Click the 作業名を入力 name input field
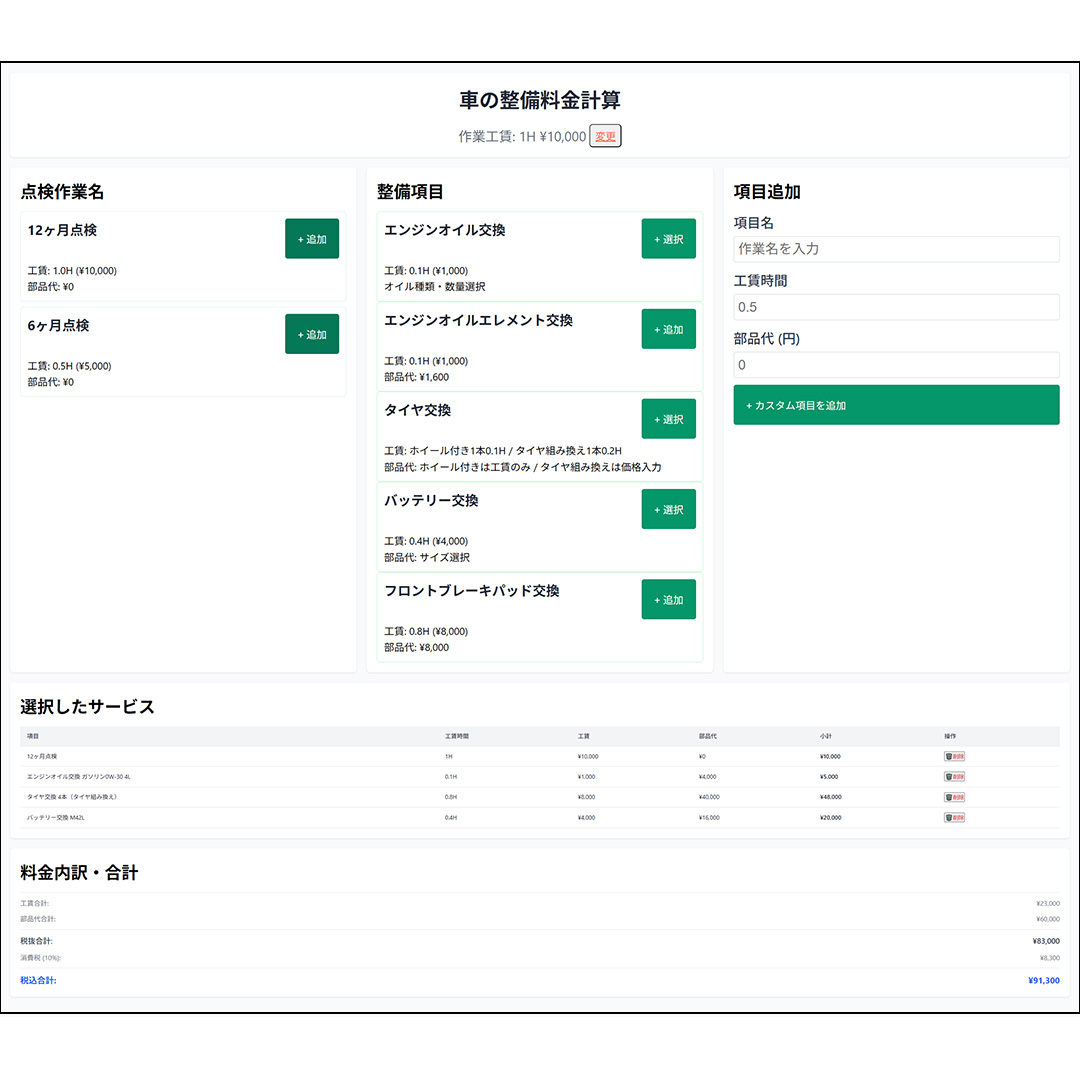 pos(896,248)
